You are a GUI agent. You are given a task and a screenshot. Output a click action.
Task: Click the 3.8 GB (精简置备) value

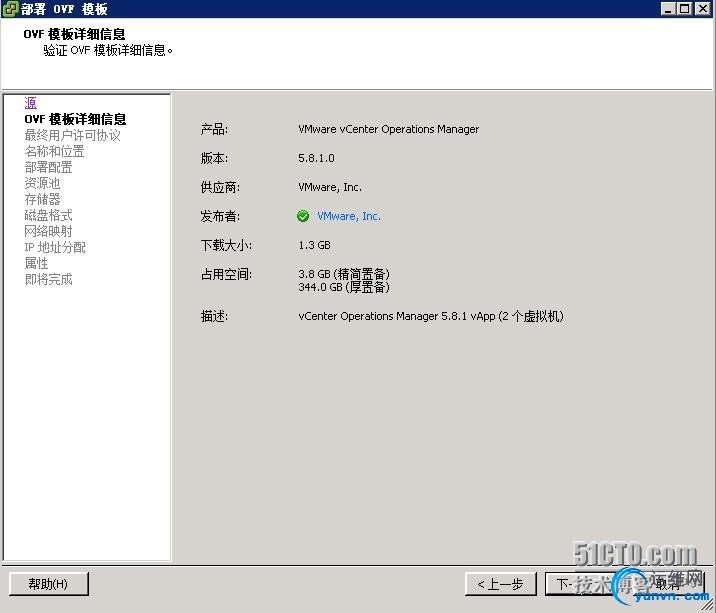coord(344,274)
